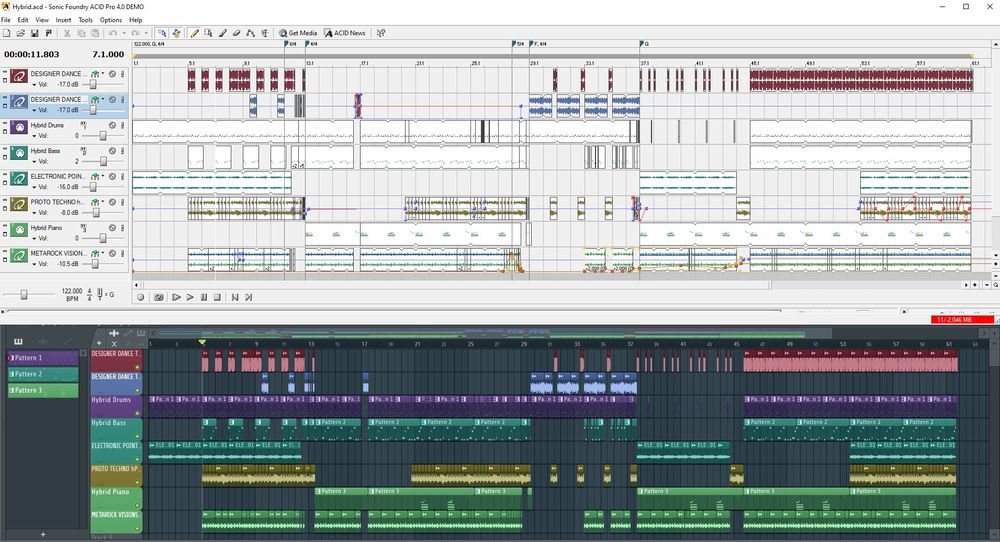Image resolution: width=1000 pixels, height=542 pixels.
Task: Click the Paste clipboard icon in the toolbar
Action: 95,33
